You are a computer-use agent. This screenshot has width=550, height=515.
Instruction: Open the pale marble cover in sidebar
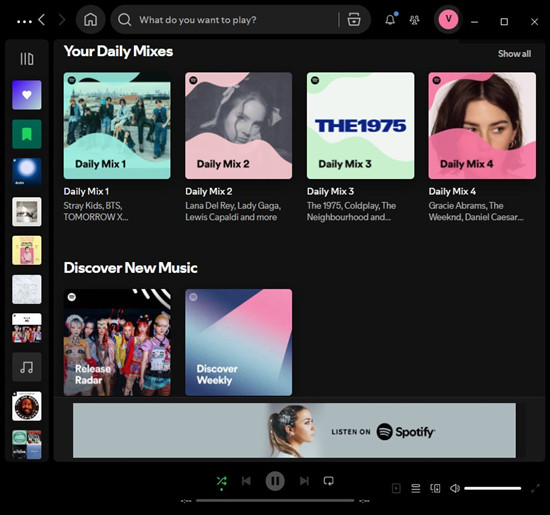click(x=27, y=289)
